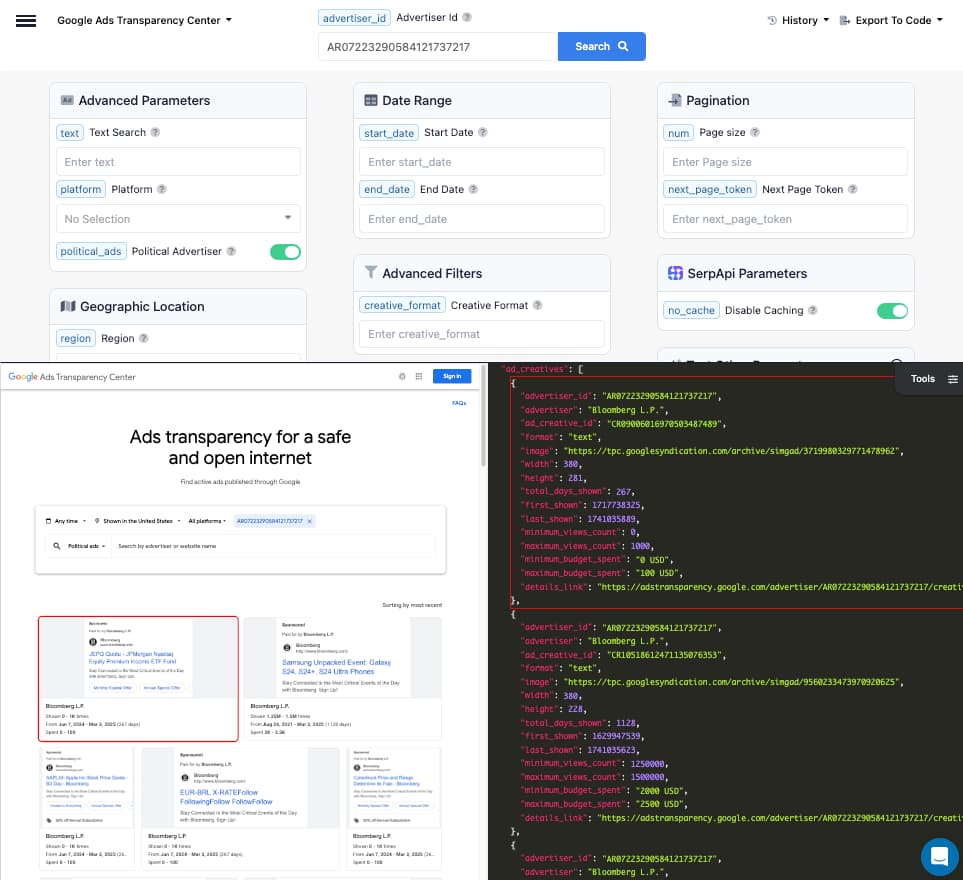This screenshot has width=963, height=880.
Task: Click the region parameter tag
Action: point(76,338)
